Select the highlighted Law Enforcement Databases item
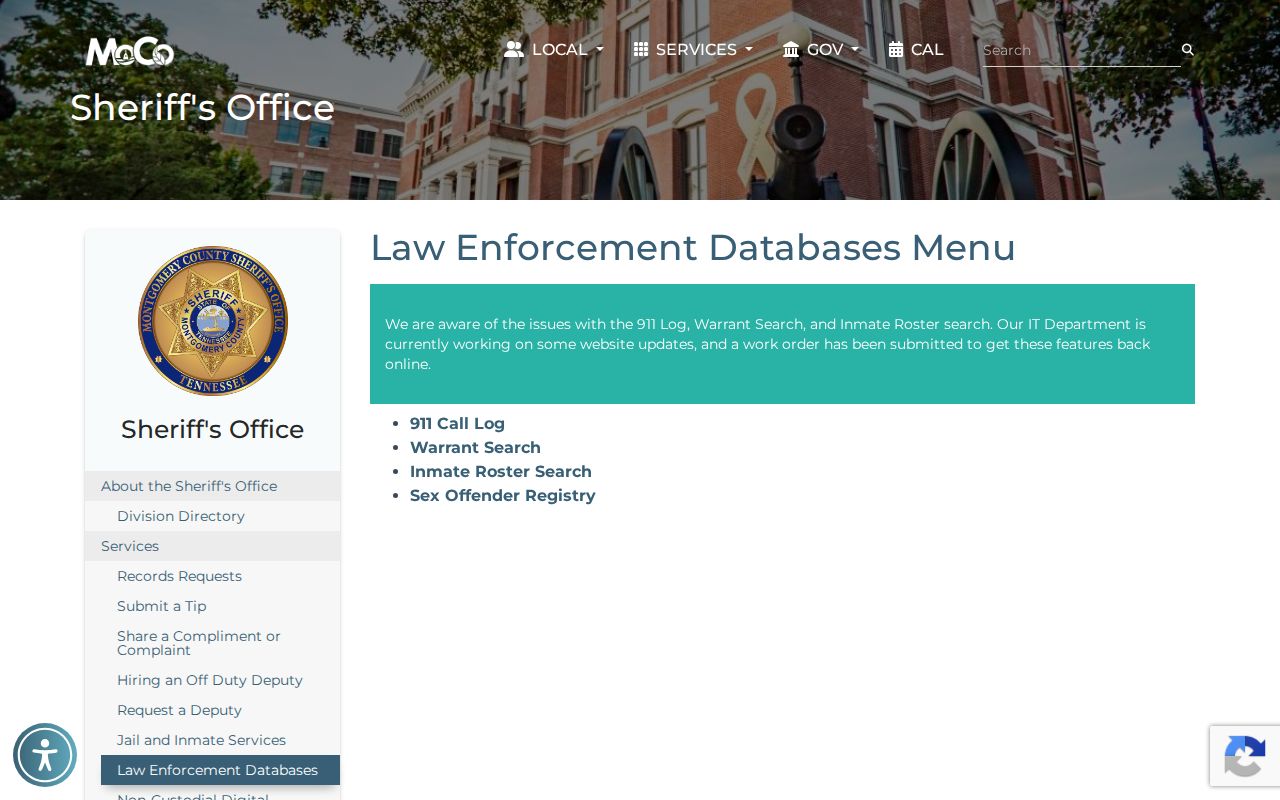 pos(220,770)
